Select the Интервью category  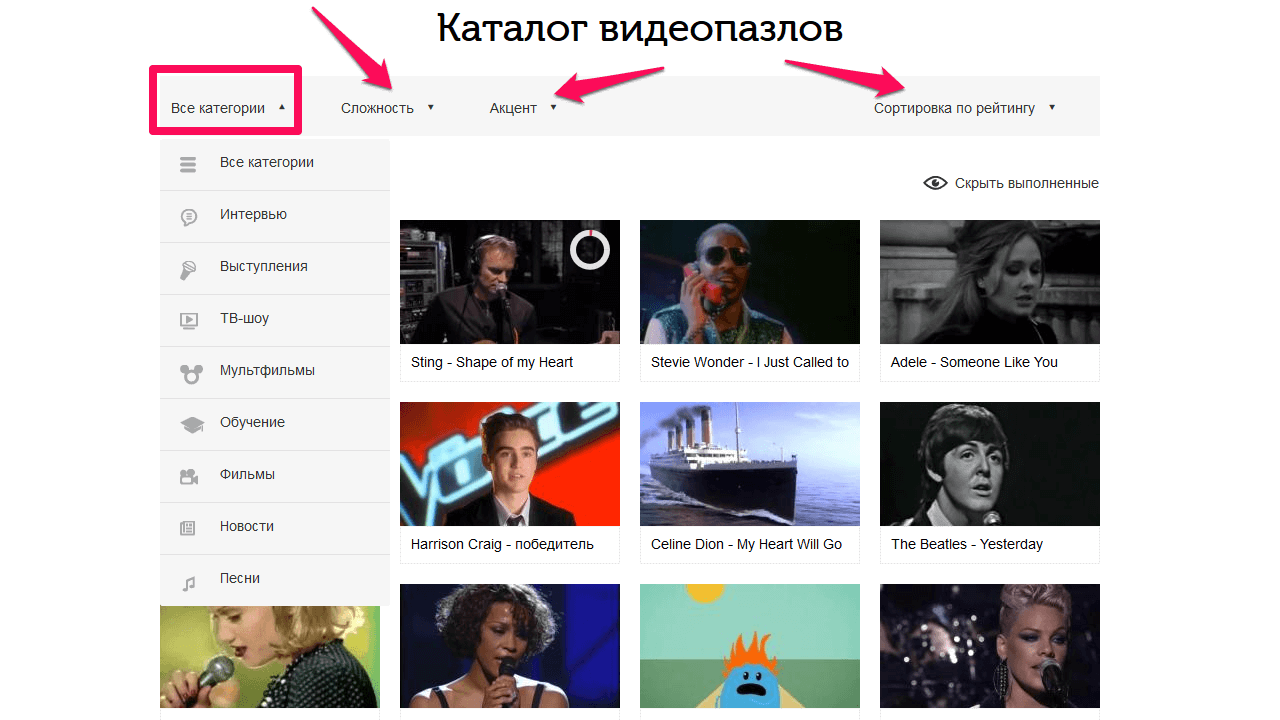(x=275, y=217)
